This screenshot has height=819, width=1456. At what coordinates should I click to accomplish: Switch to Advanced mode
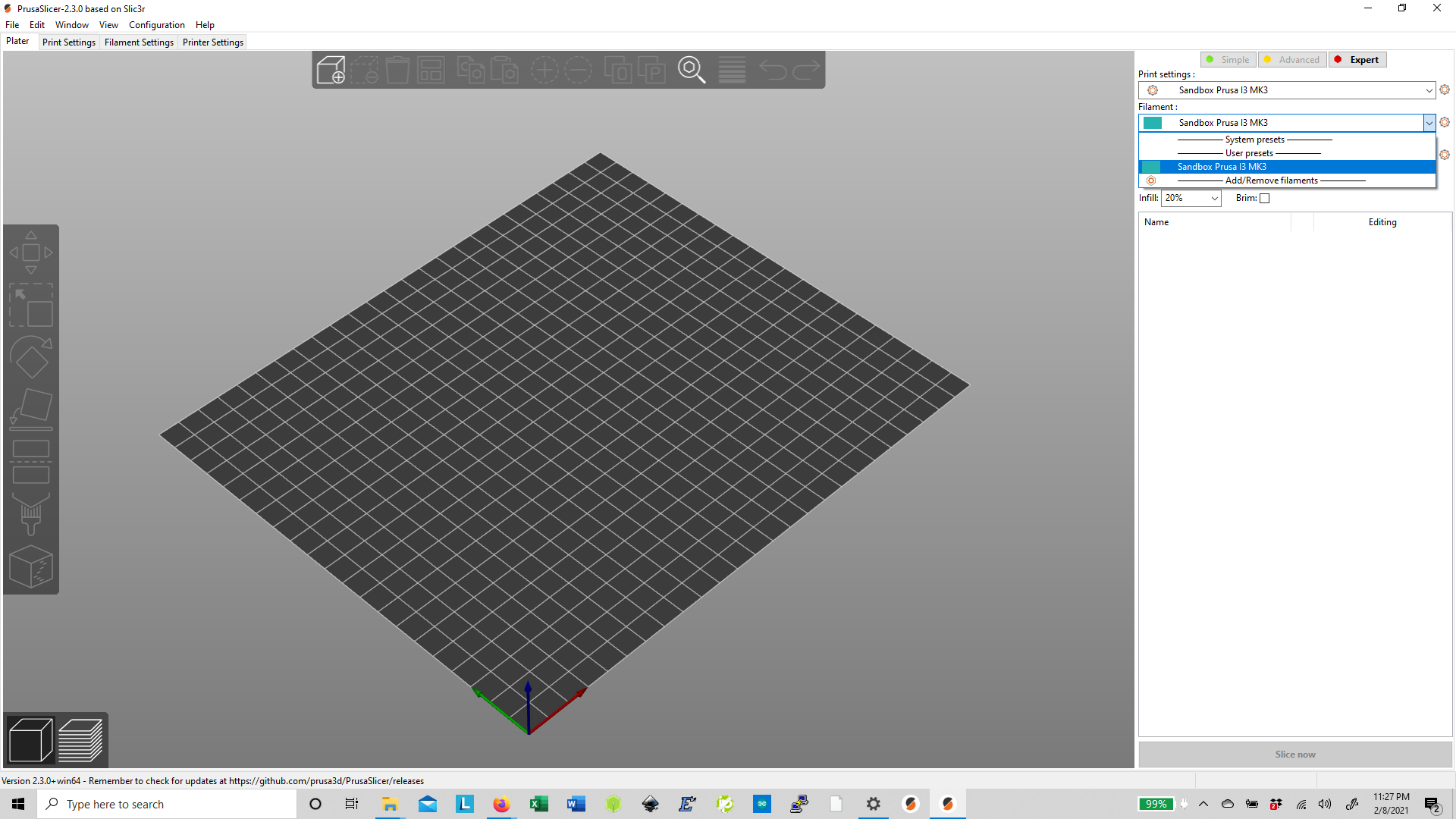pyautogui.click(x=1292, y=60)
